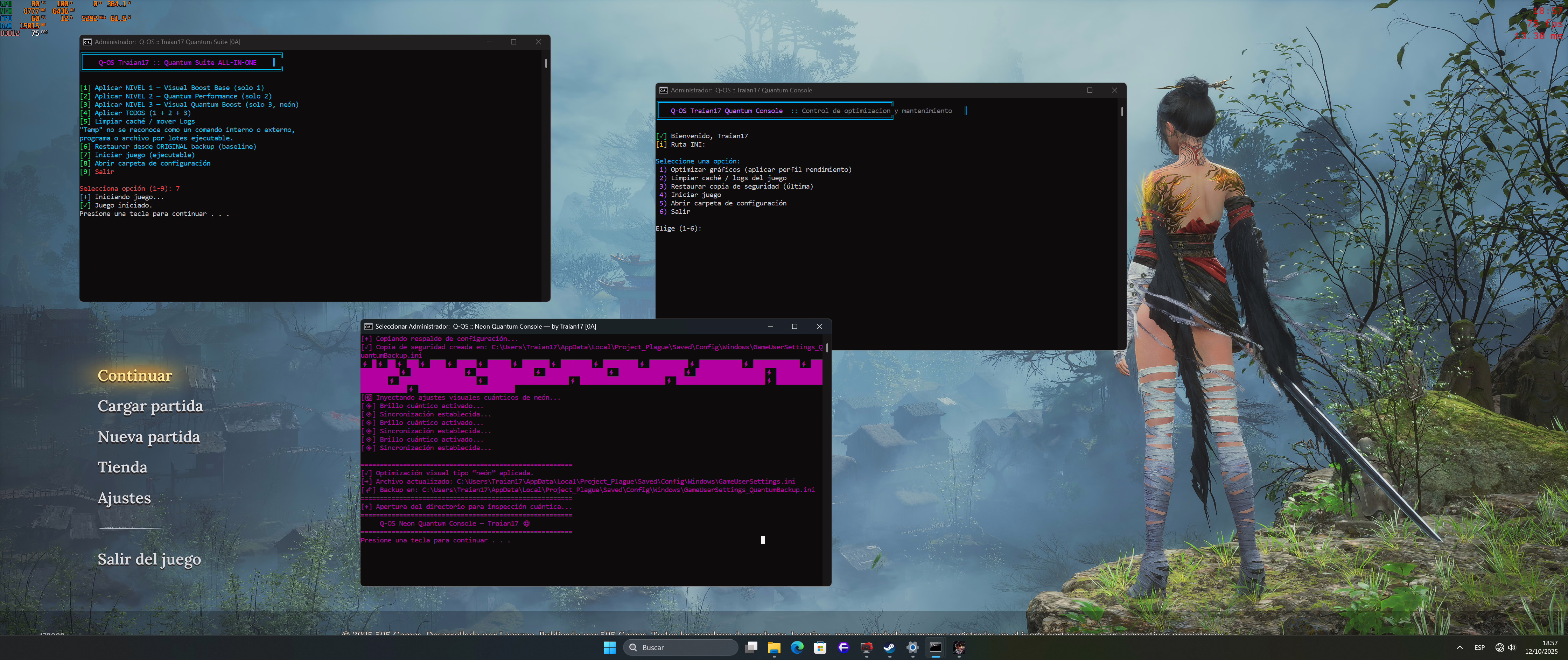Open Settings gear in taskbar
The image size is (1568, 660).
pos(912,647)
